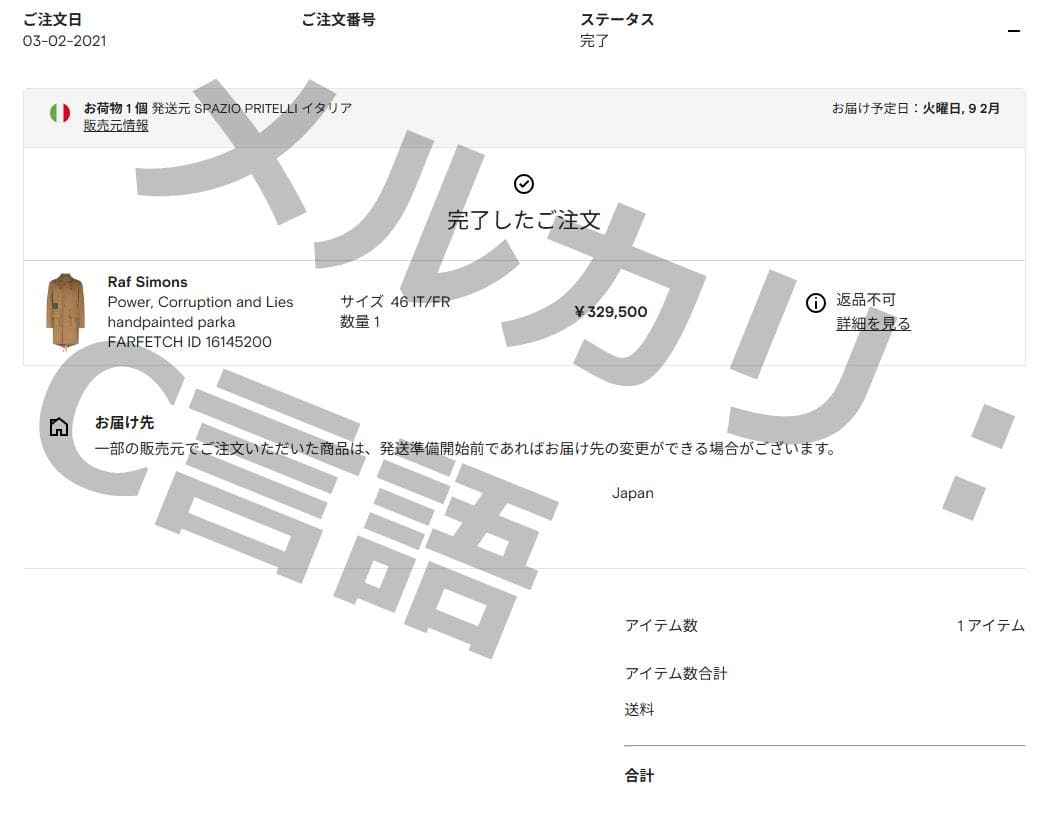Click the アイテム数 item count row
This screenshot has width=1049, height=838.
click(x=661, y=625)
